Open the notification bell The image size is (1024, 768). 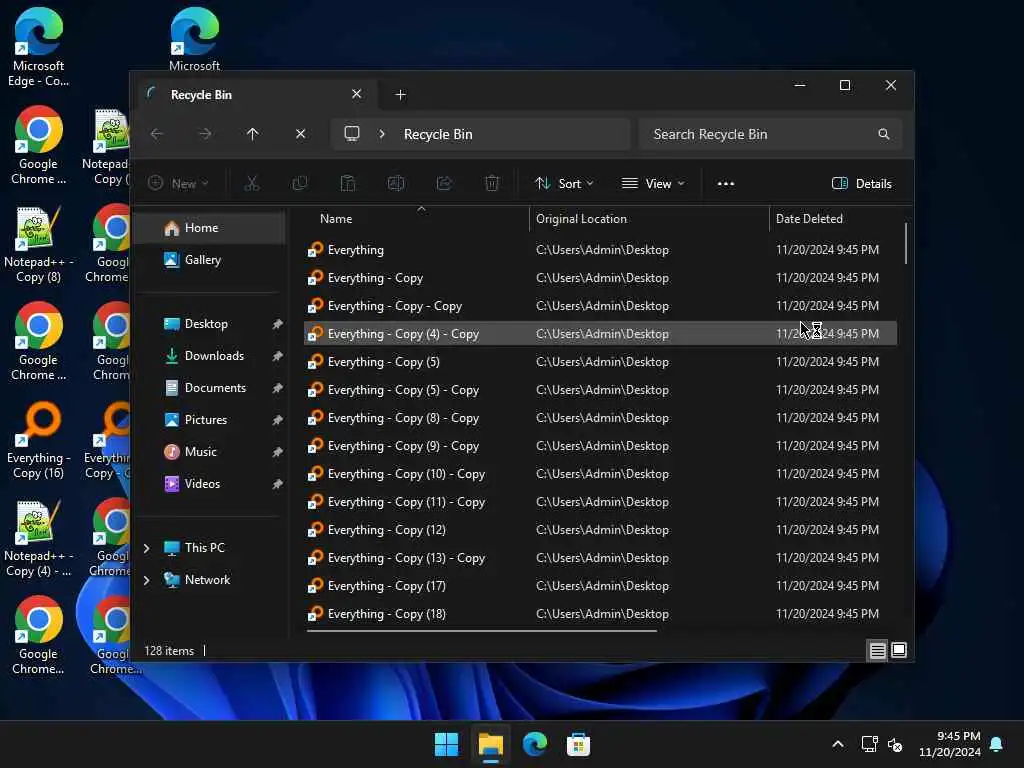(x=997, y=744)
